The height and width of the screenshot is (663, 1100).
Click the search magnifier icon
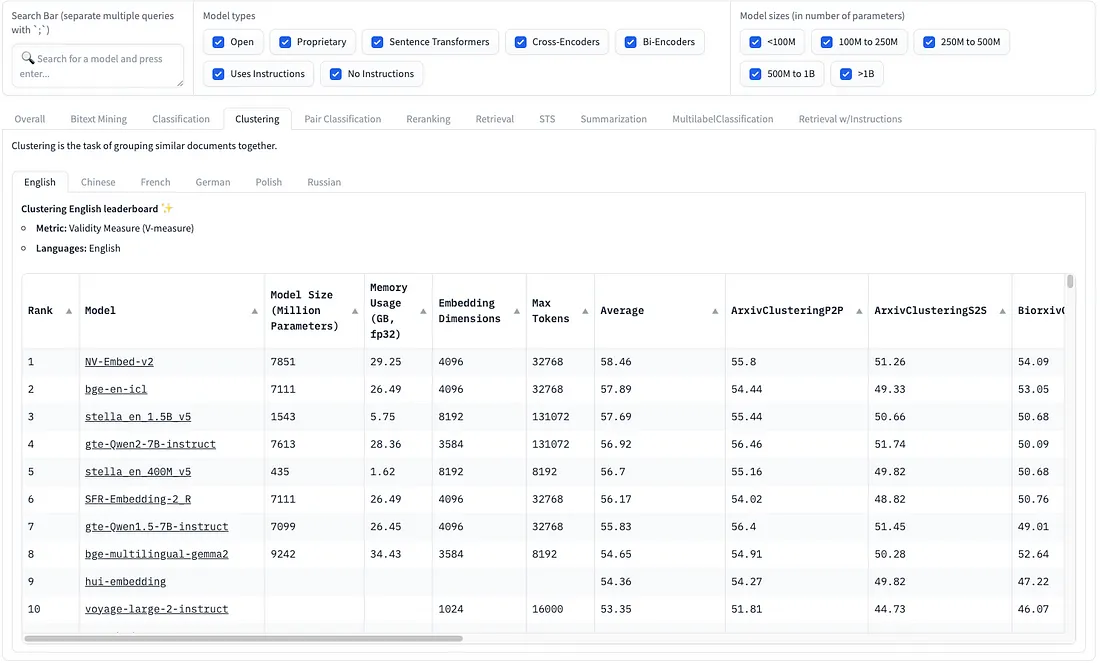[27, 58]
